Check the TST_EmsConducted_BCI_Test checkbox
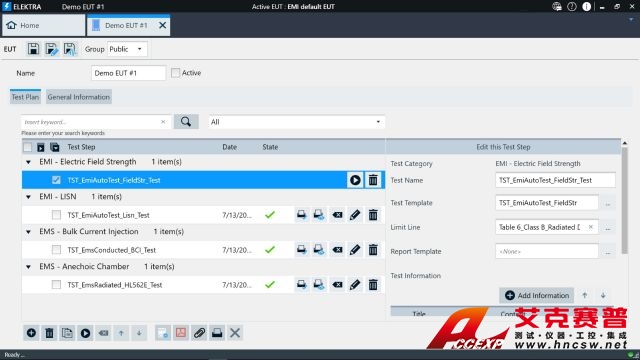The image size is (640, 360). 56,250
